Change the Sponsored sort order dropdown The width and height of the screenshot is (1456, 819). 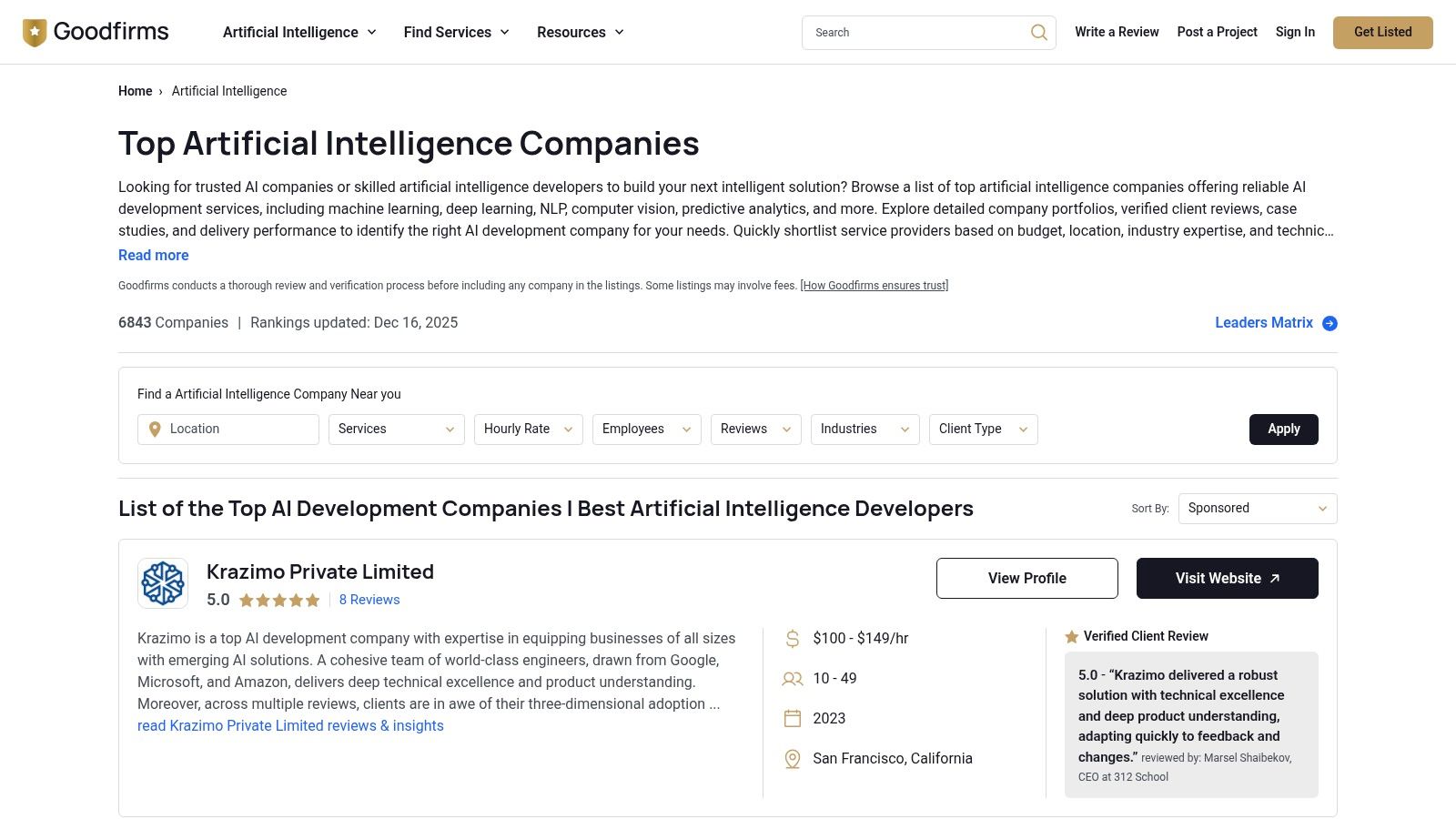(1257, 508)
